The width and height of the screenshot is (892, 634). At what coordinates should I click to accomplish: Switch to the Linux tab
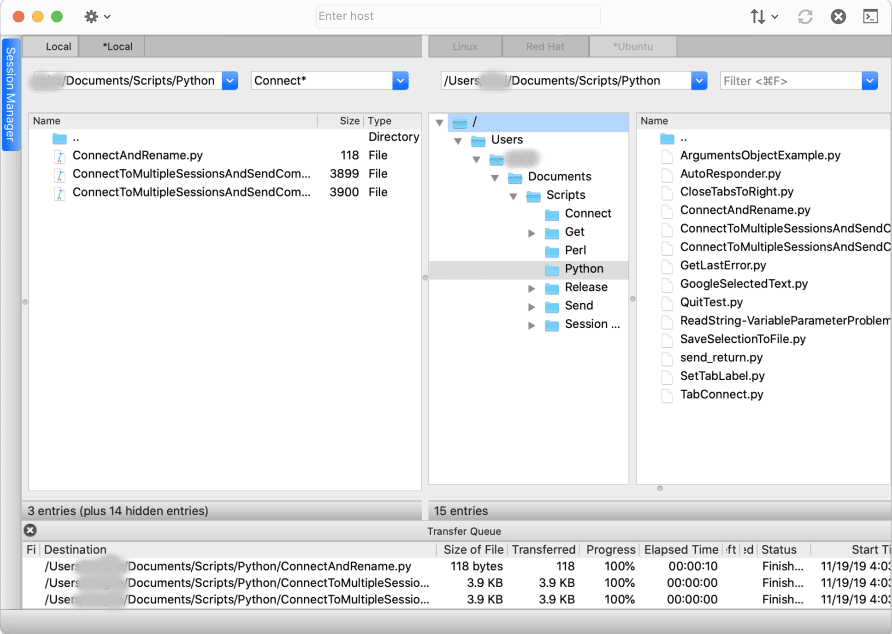point(465,47)
